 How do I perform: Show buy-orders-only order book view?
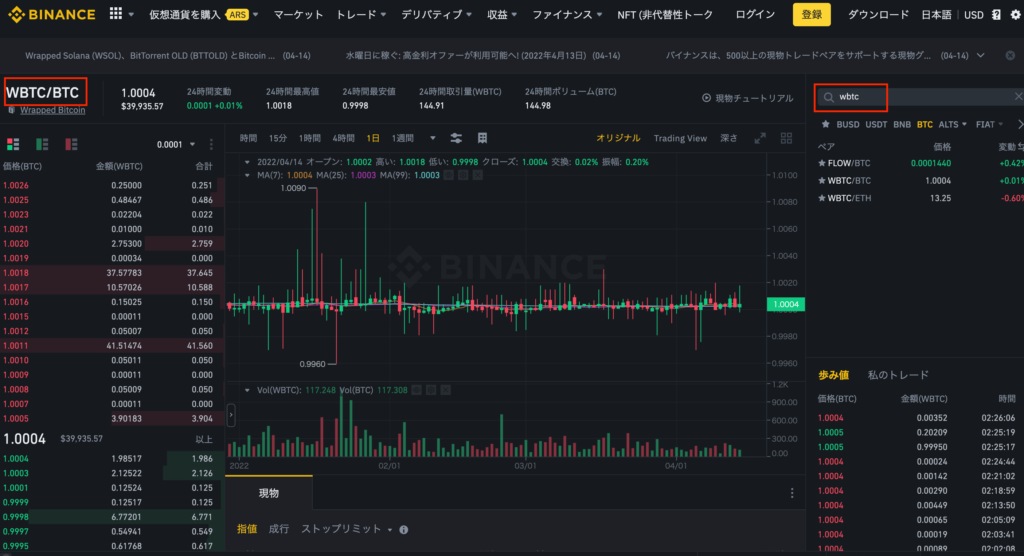click(x=42, y=144)
